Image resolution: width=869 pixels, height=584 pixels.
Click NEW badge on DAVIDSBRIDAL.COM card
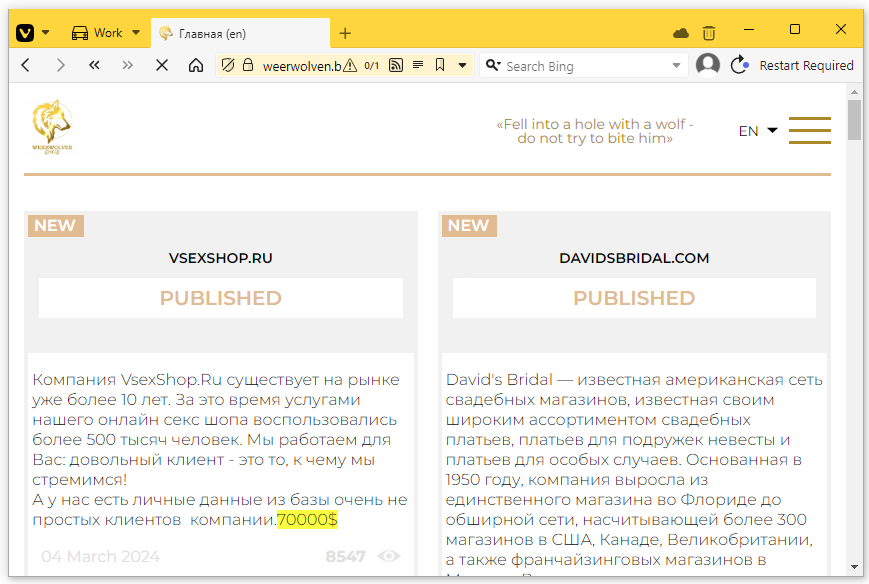[x=469, y=226]
